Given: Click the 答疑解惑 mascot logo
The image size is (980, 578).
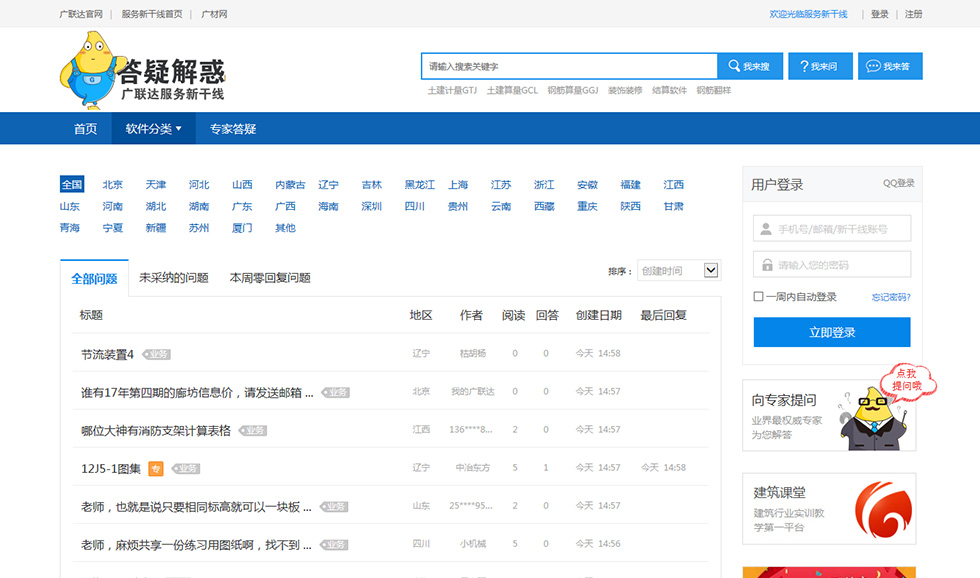Looking at the screenshot, I should point(140,71).
